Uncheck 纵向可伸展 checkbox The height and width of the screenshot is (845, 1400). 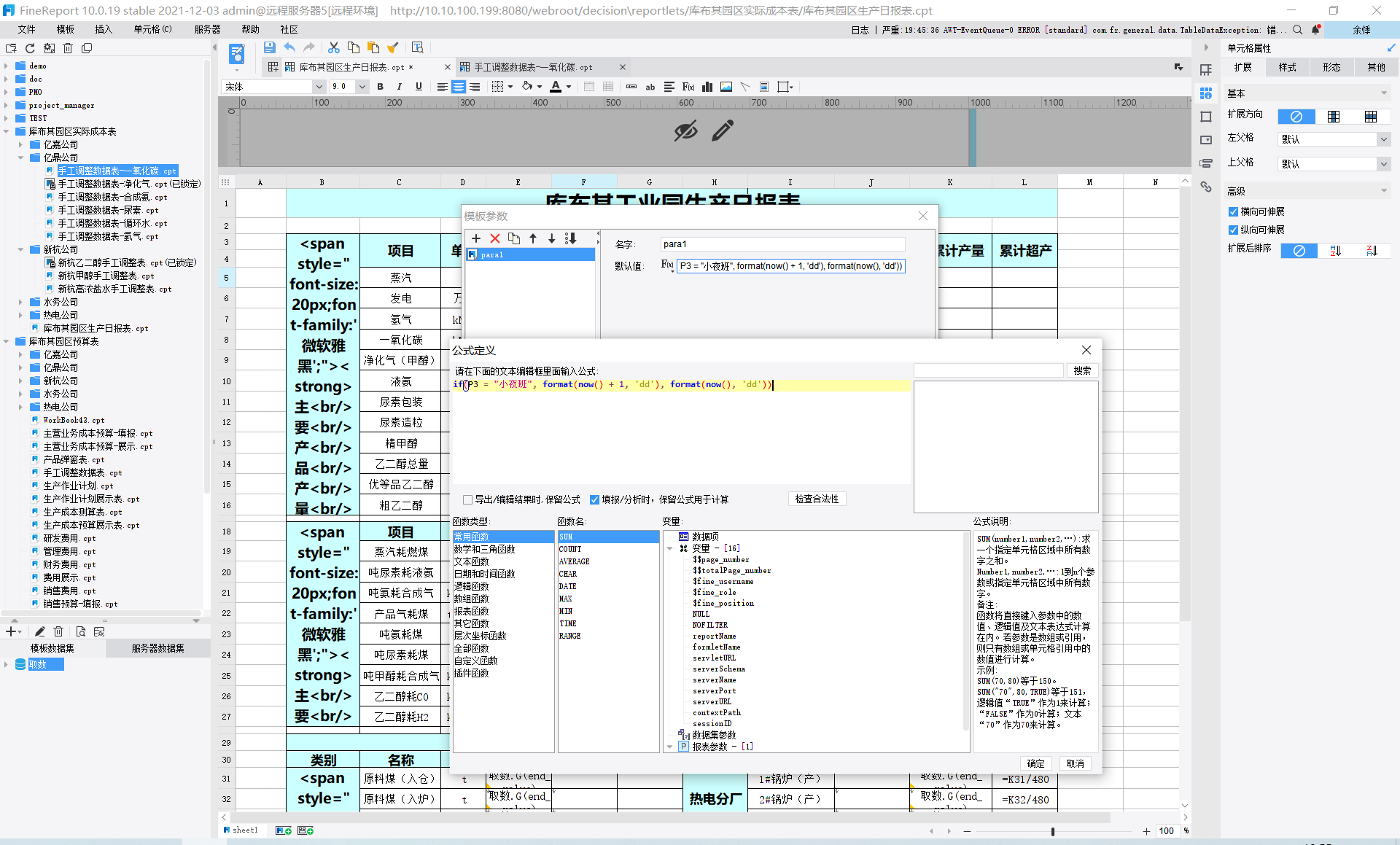point(1233,230)
